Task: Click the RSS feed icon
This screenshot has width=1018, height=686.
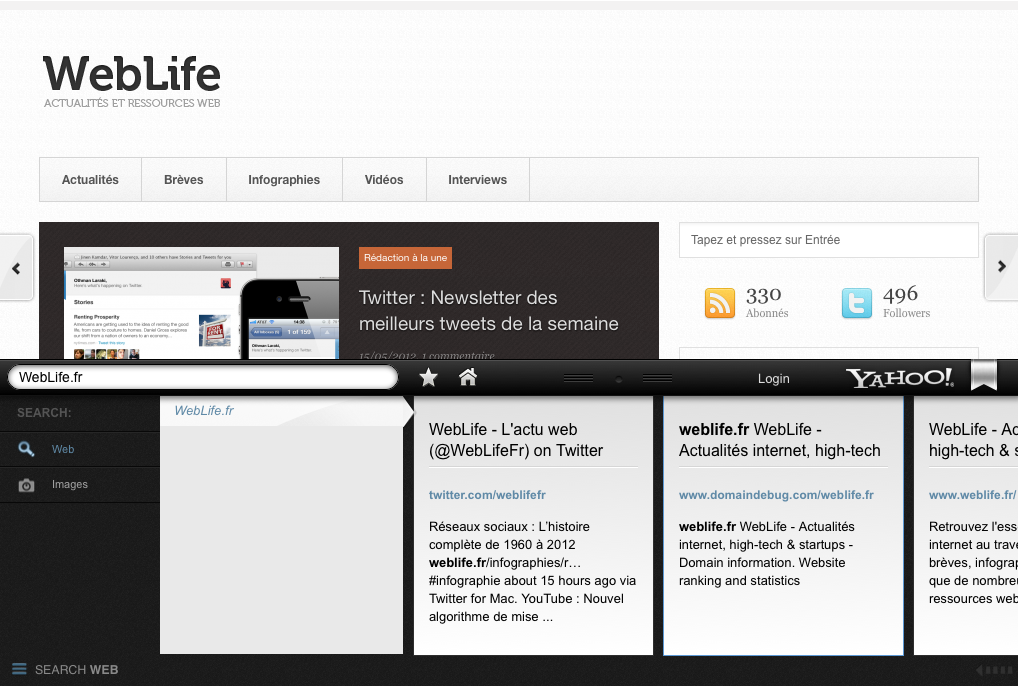Action: pos(719,303)
